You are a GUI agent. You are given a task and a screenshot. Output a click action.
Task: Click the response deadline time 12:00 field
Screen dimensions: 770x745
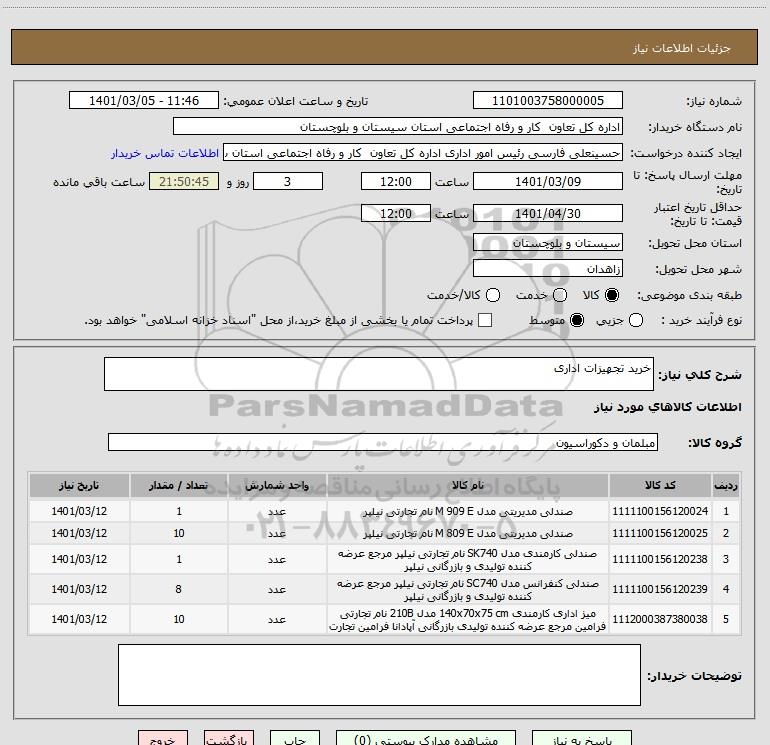click(396, 181)
